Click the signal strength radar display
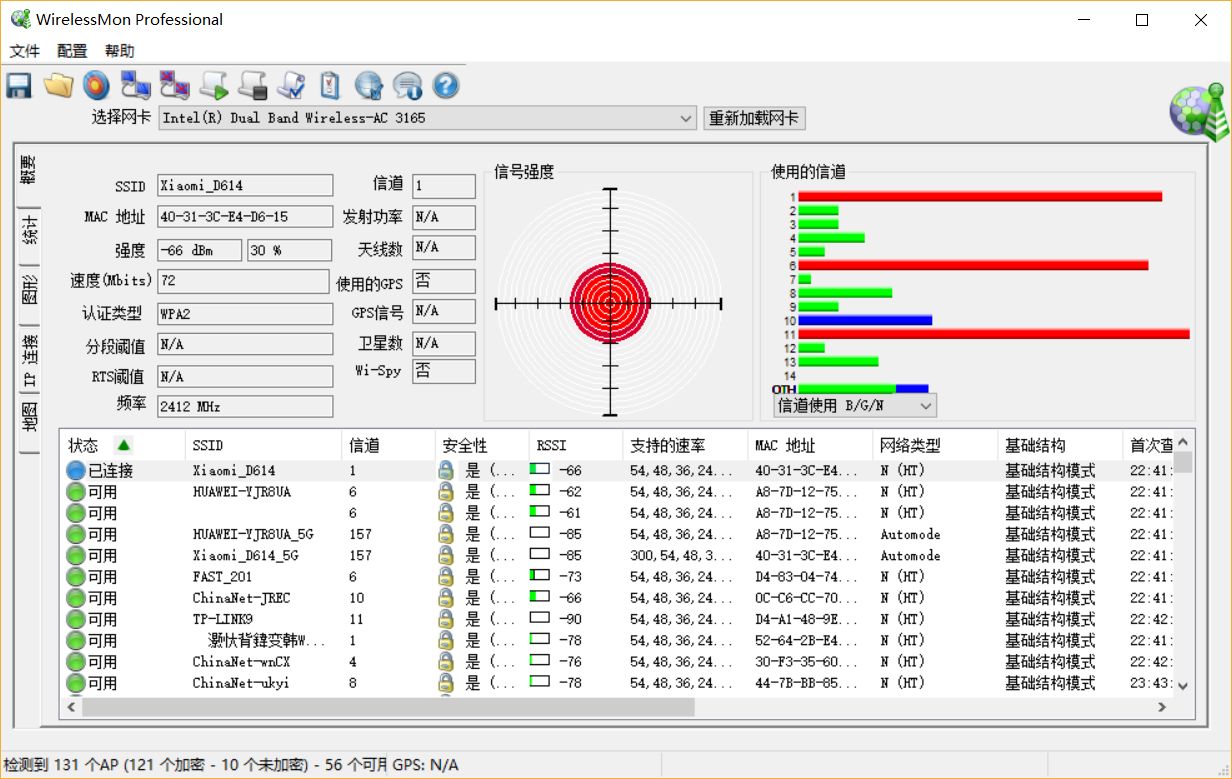 (609, 303)
